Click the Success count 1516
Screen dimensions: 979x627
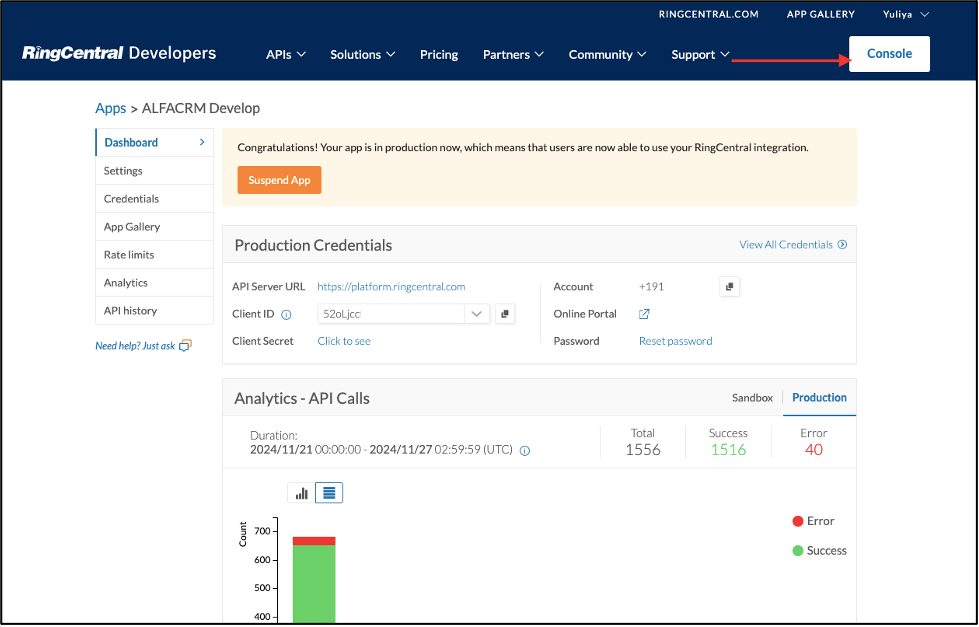pyautogui.click(x=728, y=450)
